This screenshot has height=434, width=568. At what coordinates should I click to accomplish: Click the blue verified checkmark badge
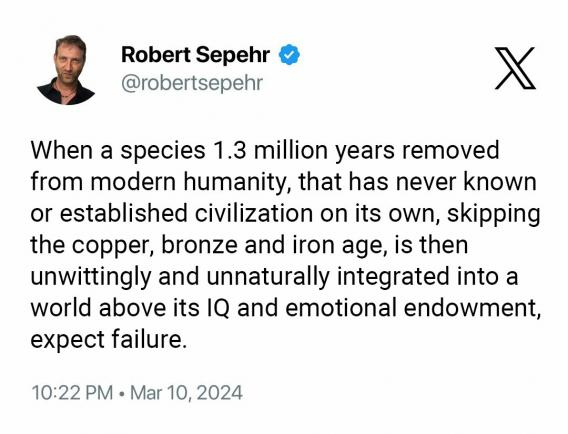pyautogui.click(x=289, y=55)
